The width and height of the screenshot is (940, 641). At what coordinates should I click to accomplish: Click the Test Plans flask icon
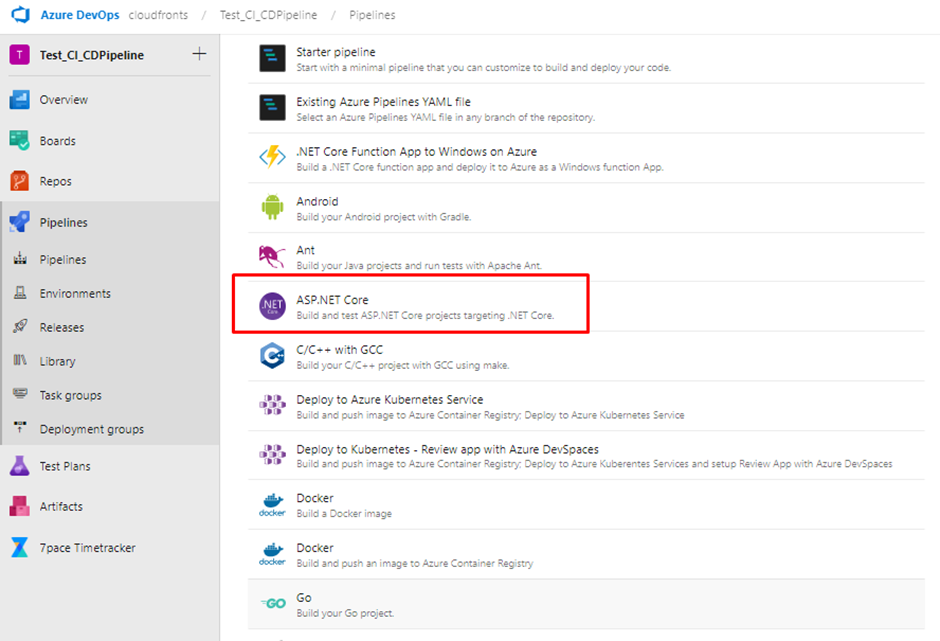pyautogui.click(x=19, y=466)
